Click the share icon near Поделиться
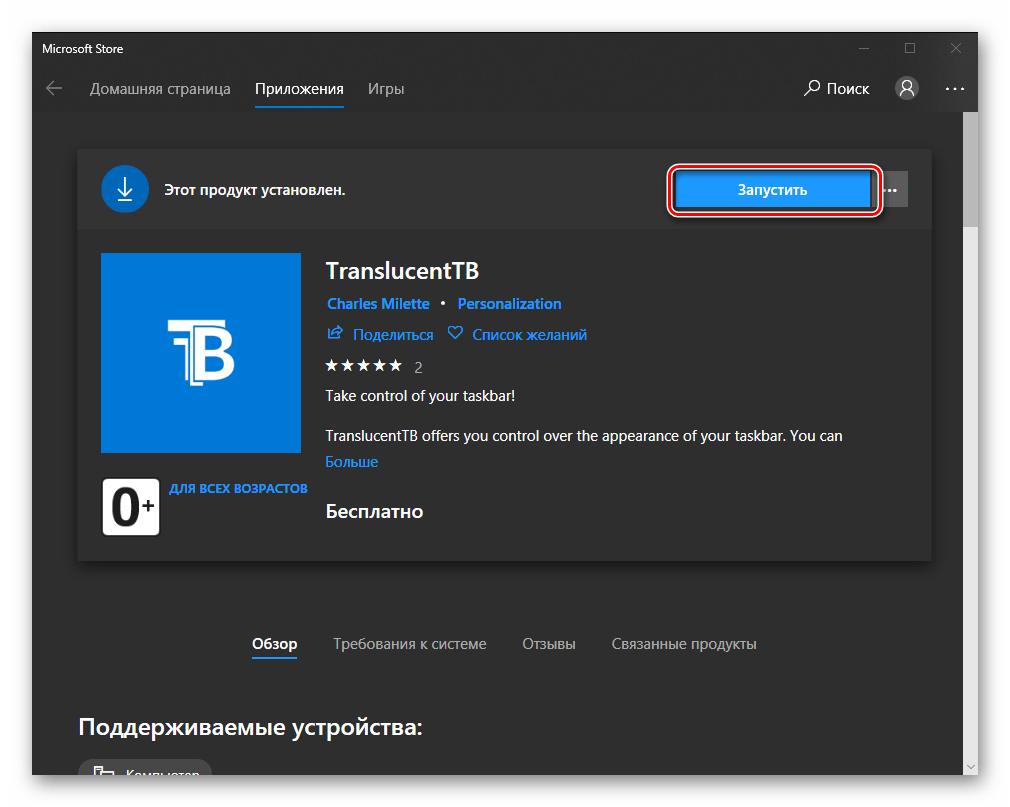 pyautogui.click(x=335, y=333)
